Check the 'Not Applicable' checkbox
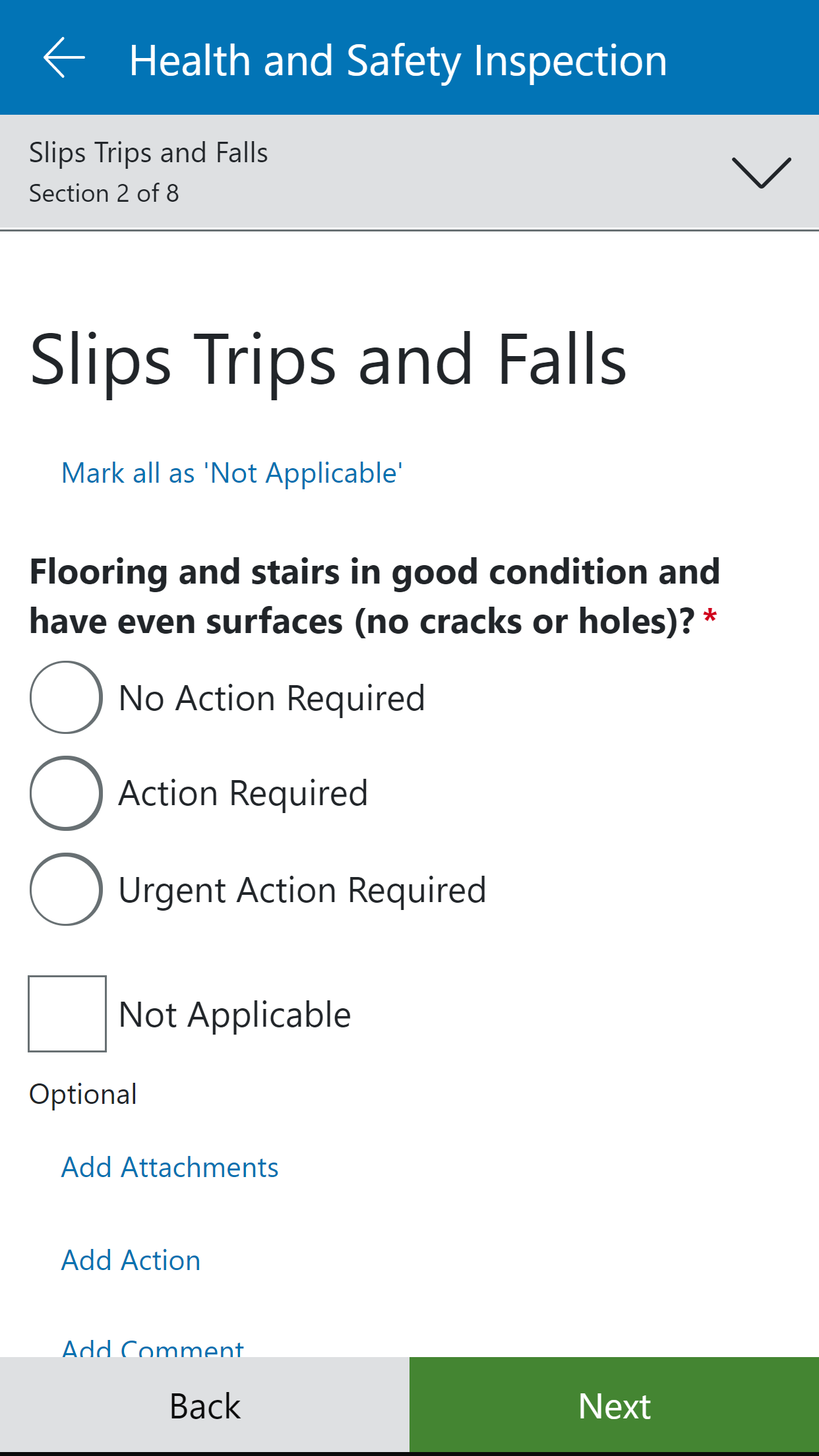This screenshot has height=1456, width=819. [67, 1014]
